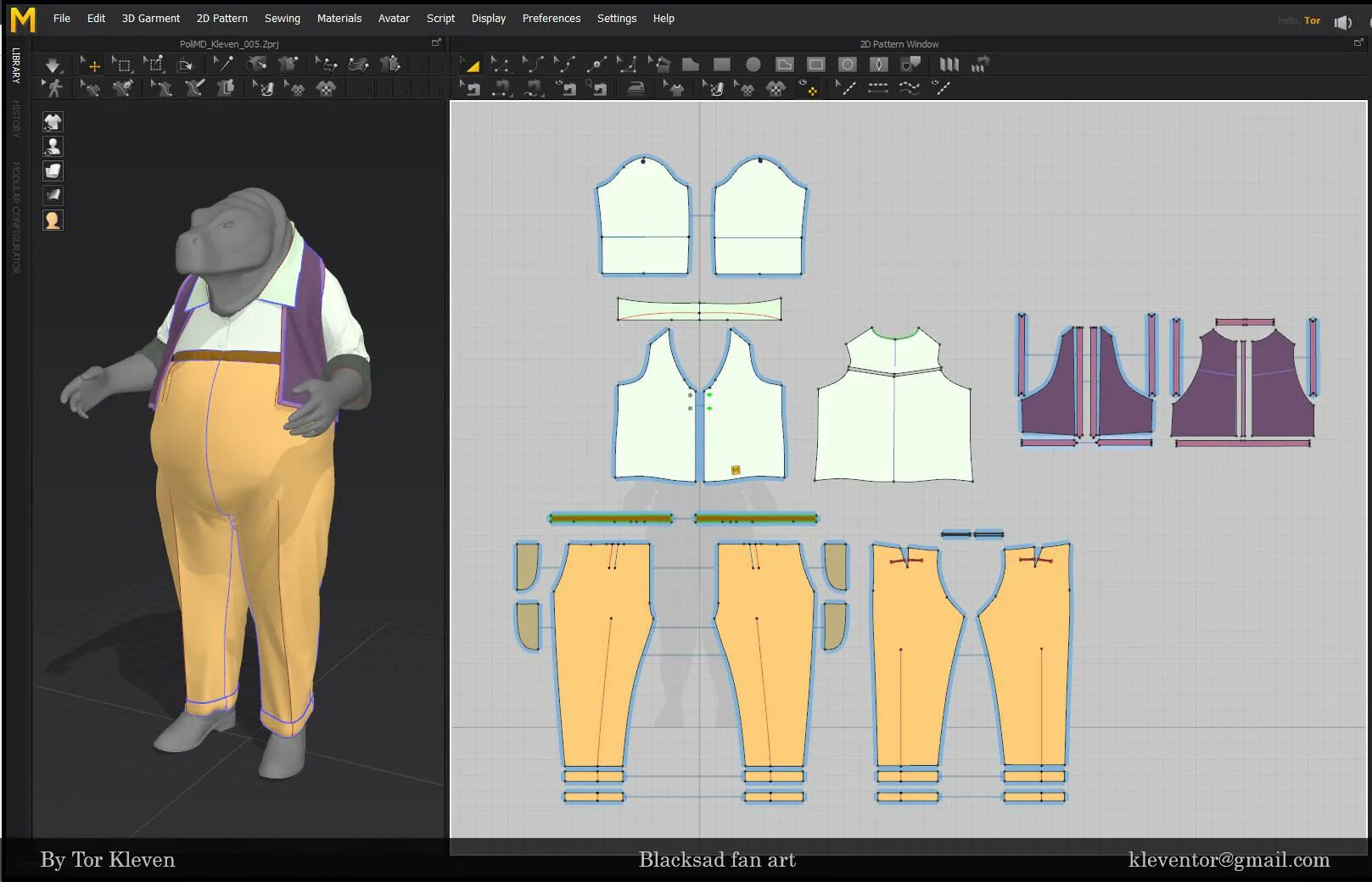Open the Sewing menu

pos(282,18)
